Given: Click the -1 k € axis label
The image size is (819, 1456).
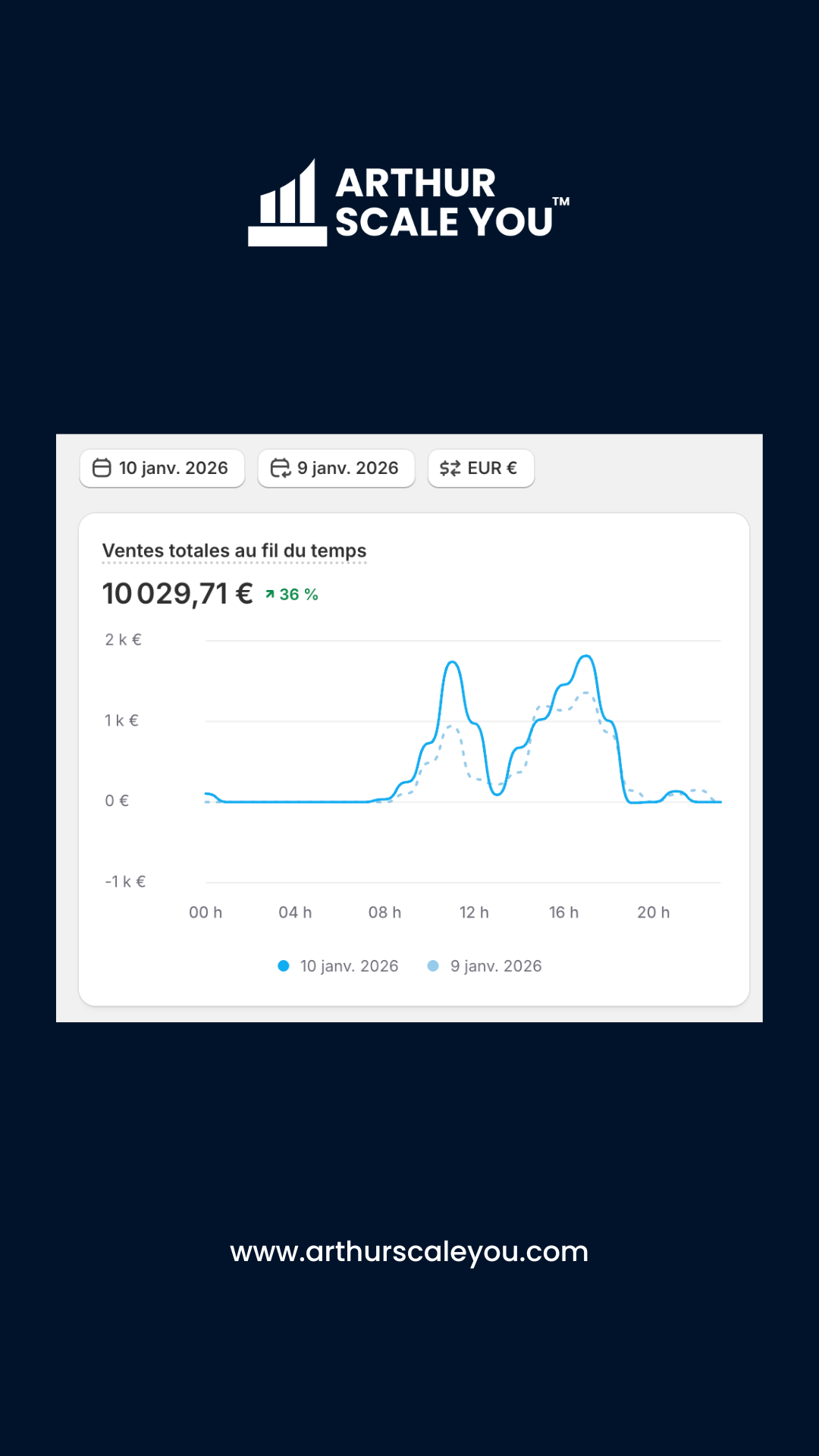Looking at the screenshot, I should tap(125, 882).
